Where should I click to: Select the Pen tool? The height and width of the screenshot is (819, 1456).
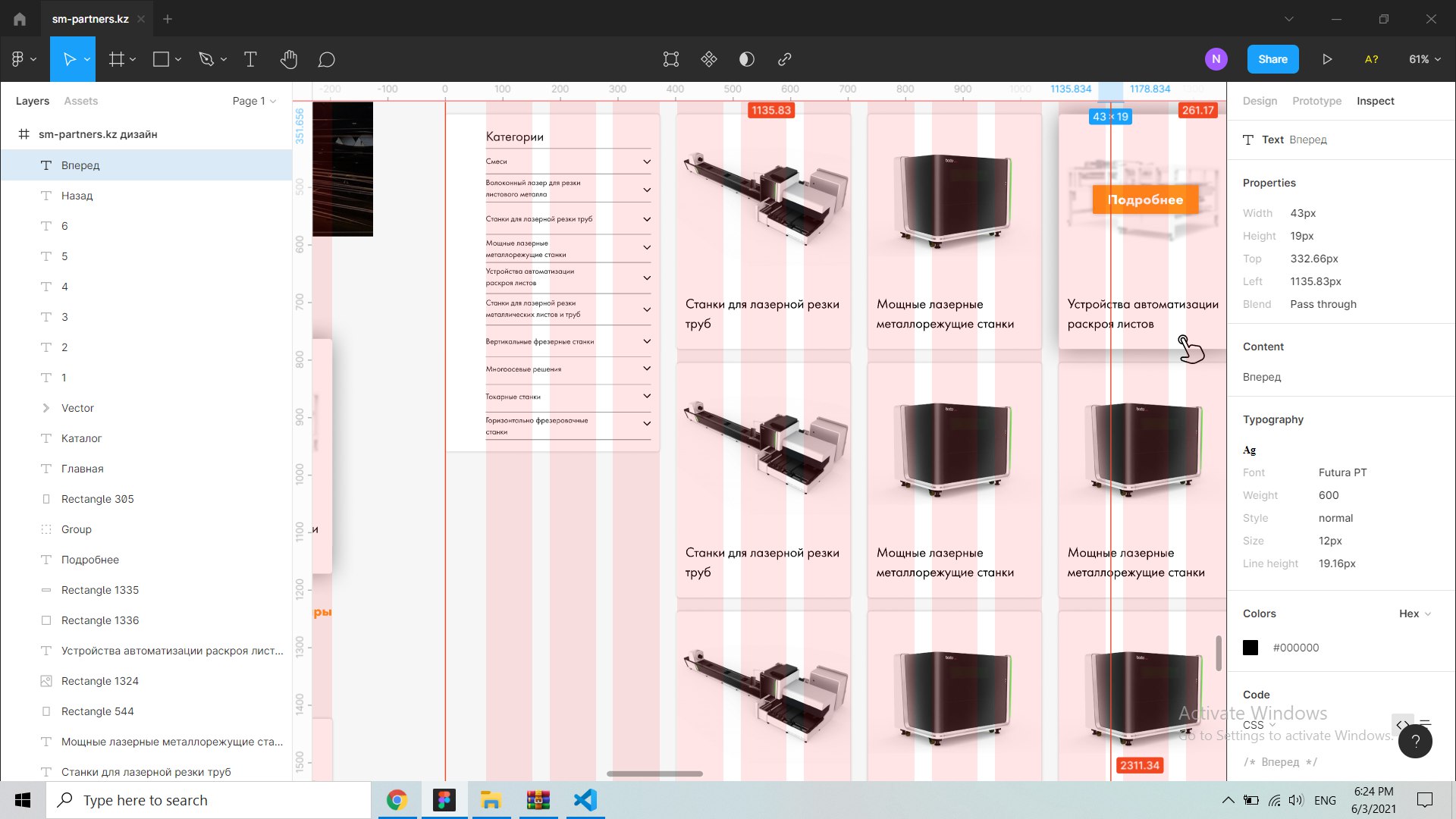[206, 59]
